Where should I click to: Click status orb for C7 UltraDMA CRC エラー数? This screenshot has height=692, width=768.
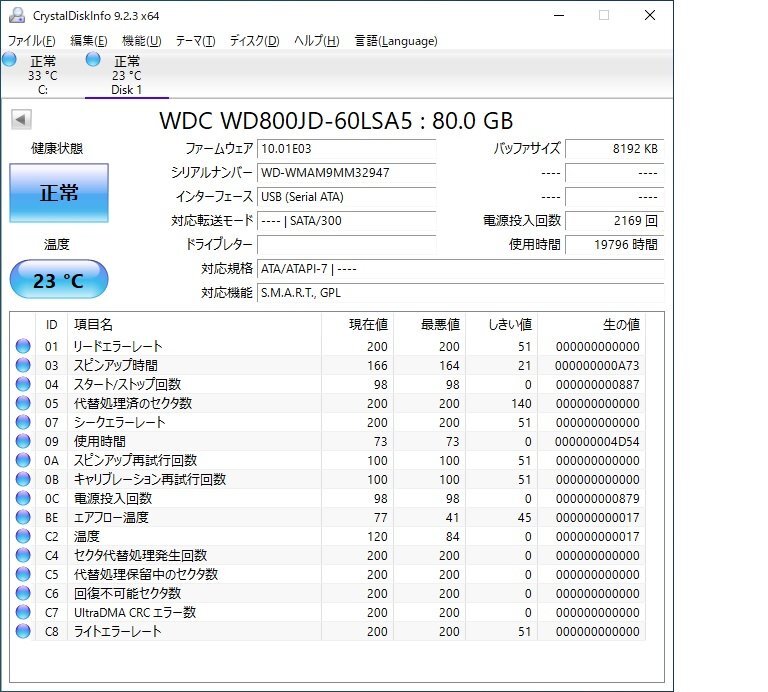23,612
